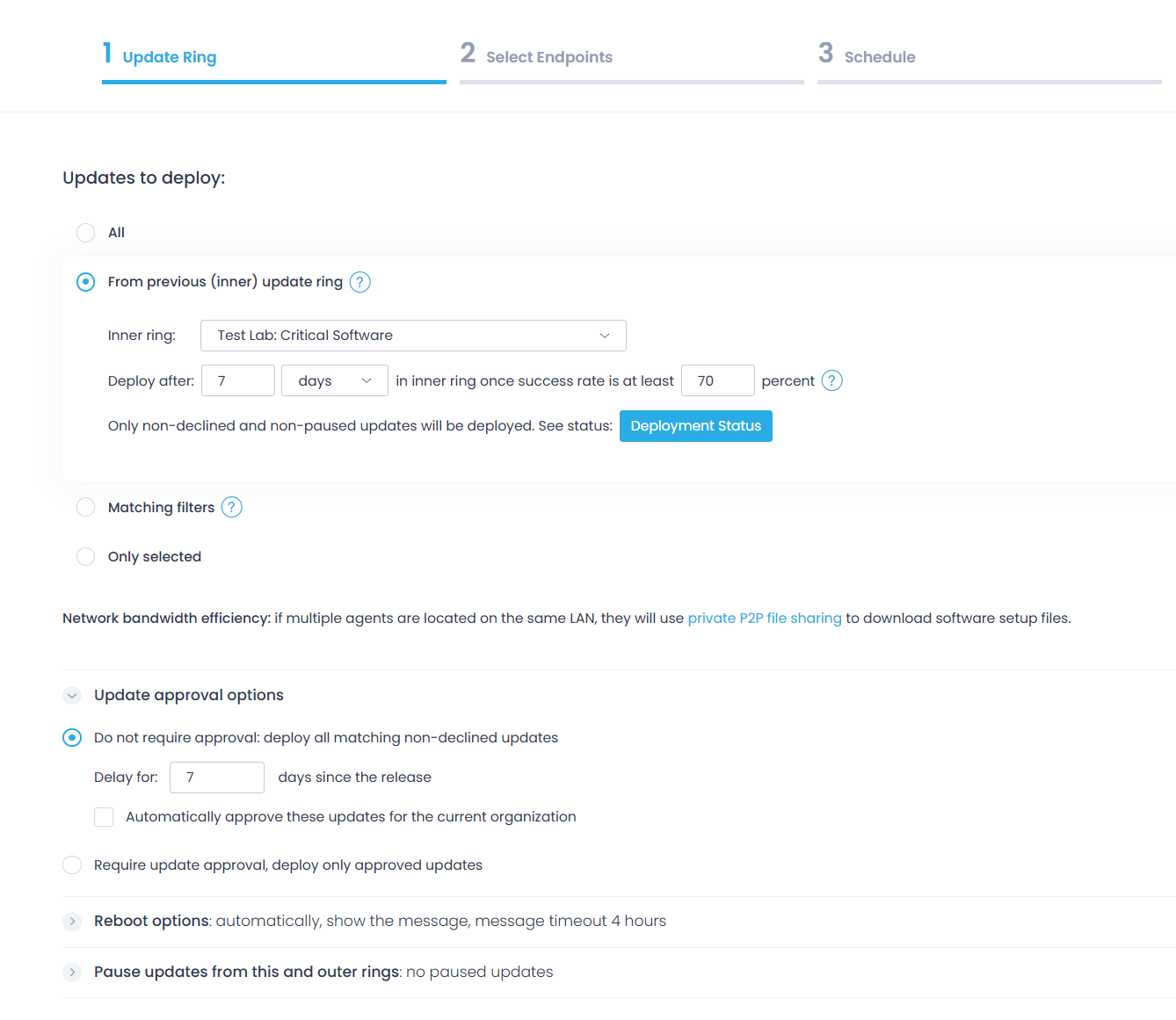Open help tooltip for Matching filters
The height and width of the screenshot is (1020, 1176).
point(231,507)
